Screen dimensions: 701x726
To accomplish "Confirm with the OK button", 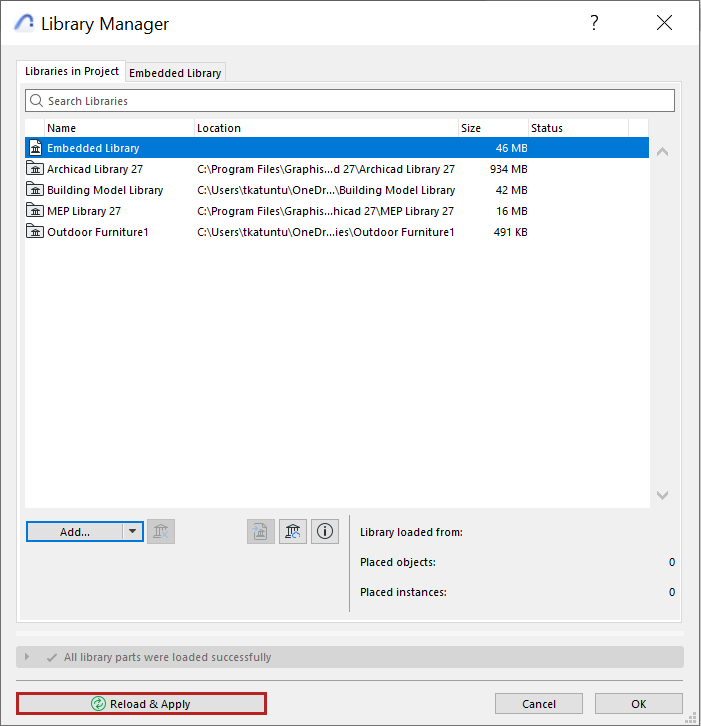I will tap(638, 704).
